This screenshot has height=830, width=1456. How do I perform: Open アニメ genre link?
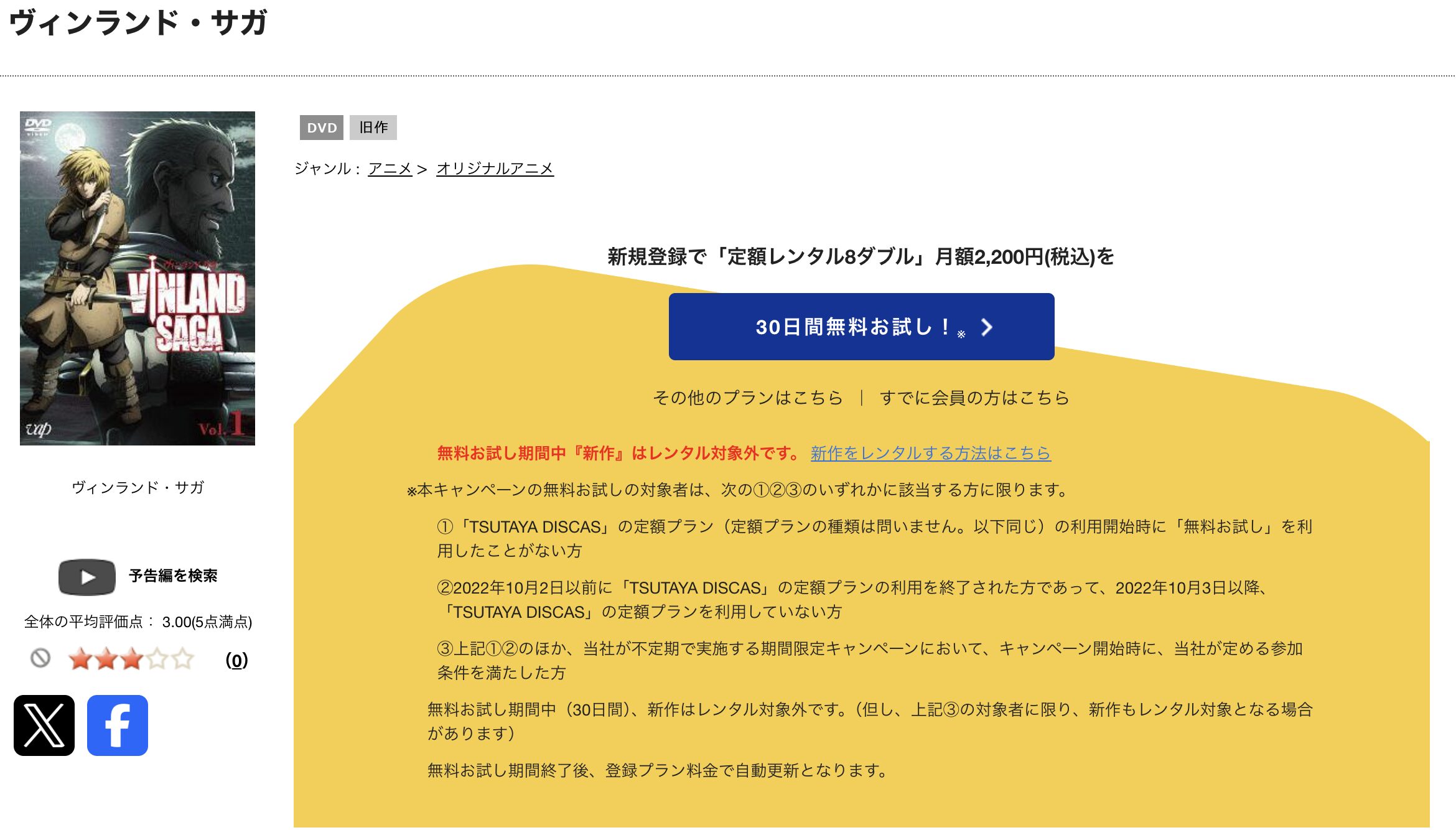tap(390, 169)
